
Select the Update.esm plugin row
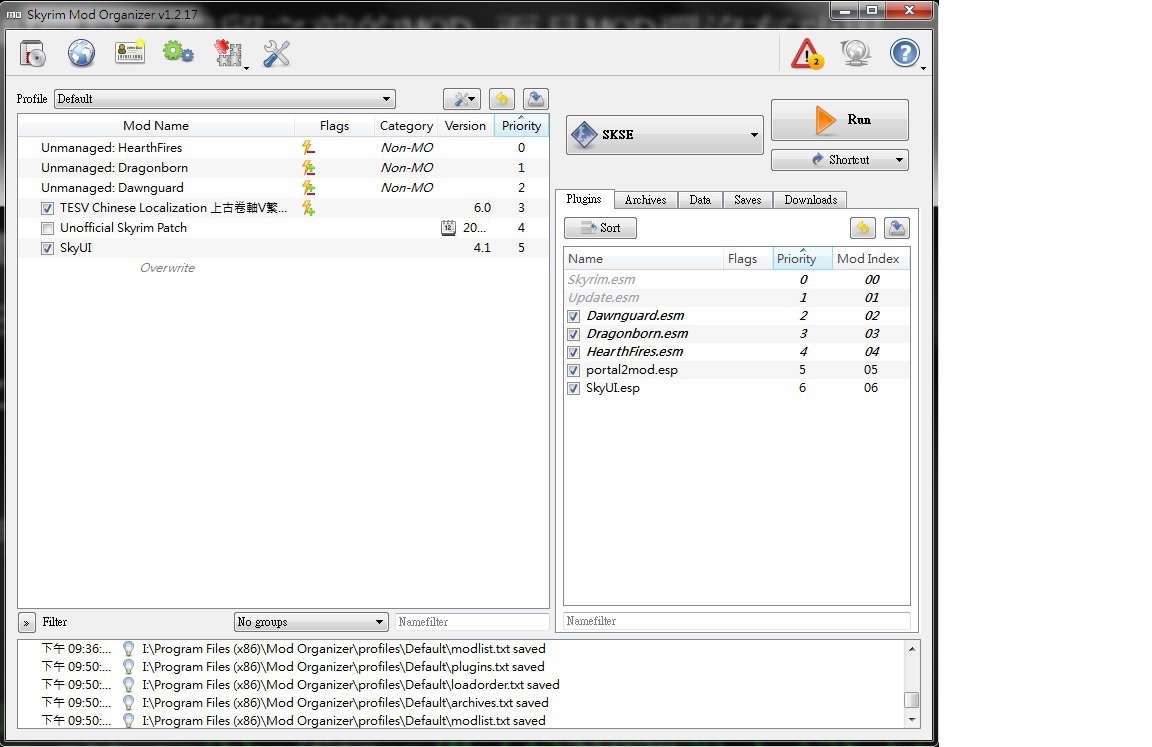737,297
